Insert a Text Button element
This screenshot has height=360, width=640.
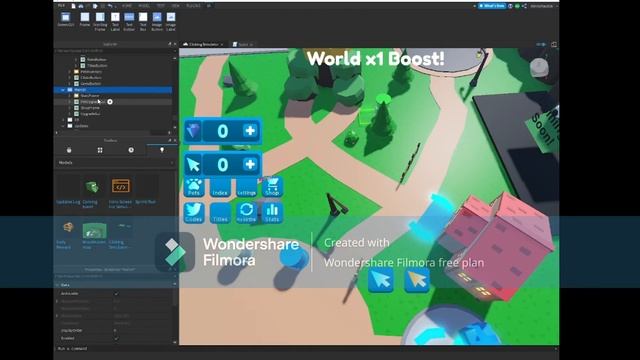pos(129,21)
